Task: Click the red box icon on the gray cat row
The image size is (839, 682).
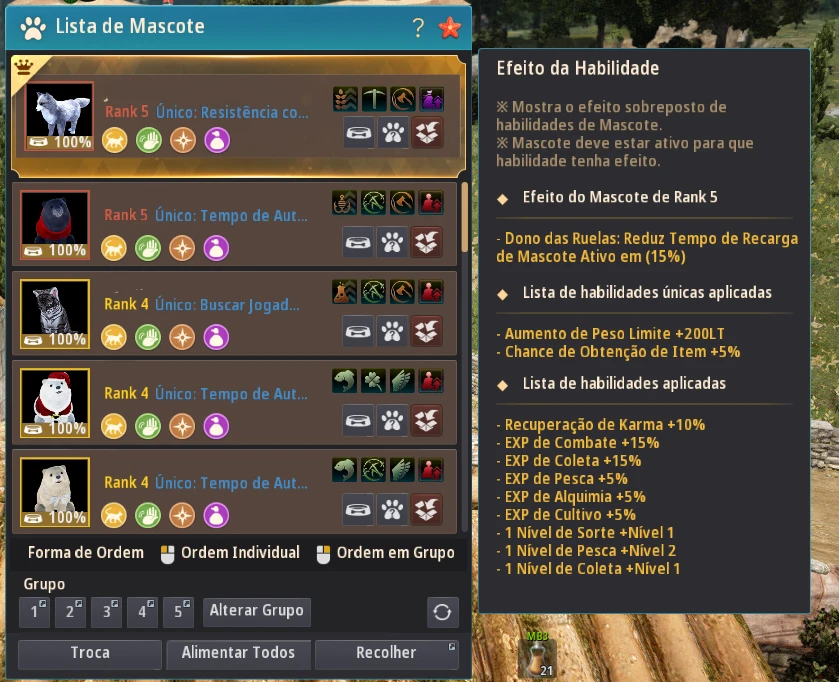Action: (x=426, y=332)
